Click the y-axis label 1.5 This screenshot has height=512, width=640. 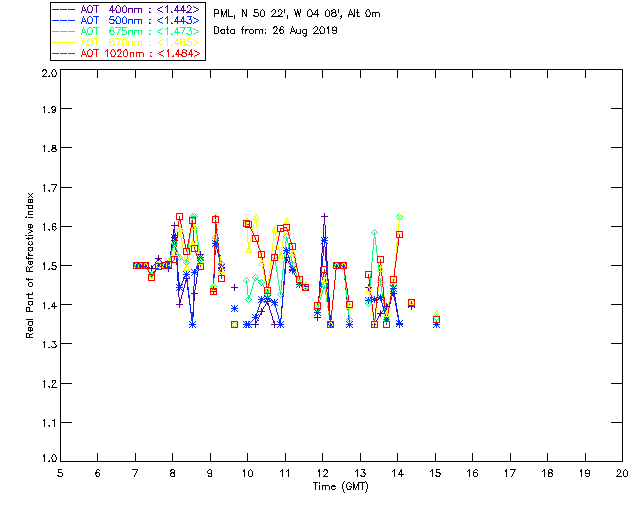pyautogui.click(x=49, y=266)
